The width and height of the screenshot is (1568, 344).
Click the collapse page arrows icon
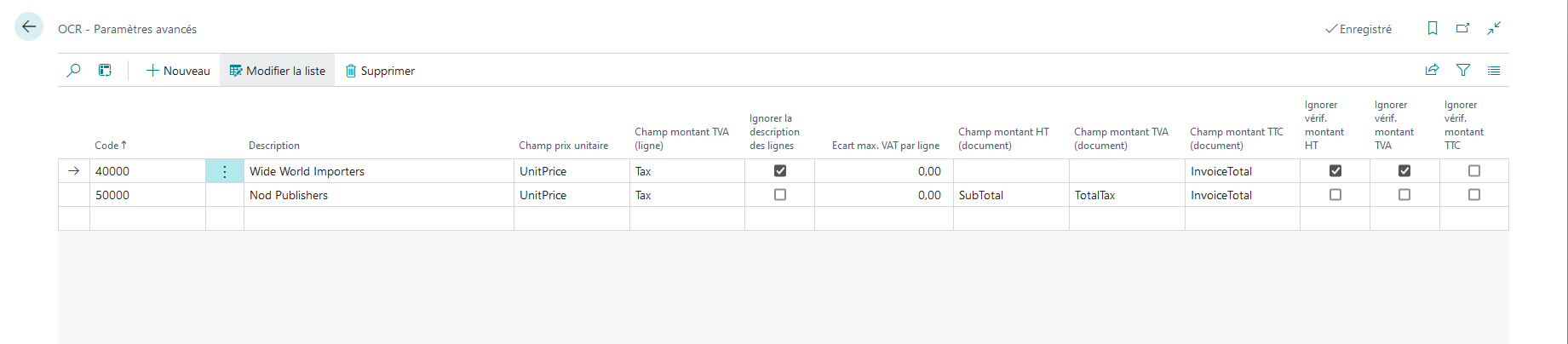click(1494, 28)
